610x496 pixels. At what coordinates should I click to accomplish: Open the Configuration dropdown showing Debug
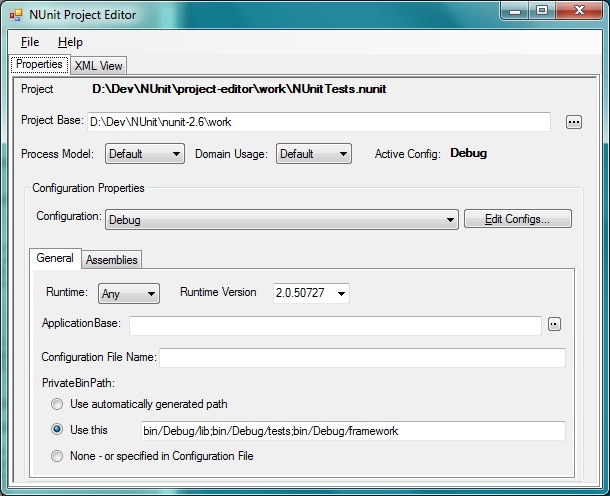(x=281, y=219)
